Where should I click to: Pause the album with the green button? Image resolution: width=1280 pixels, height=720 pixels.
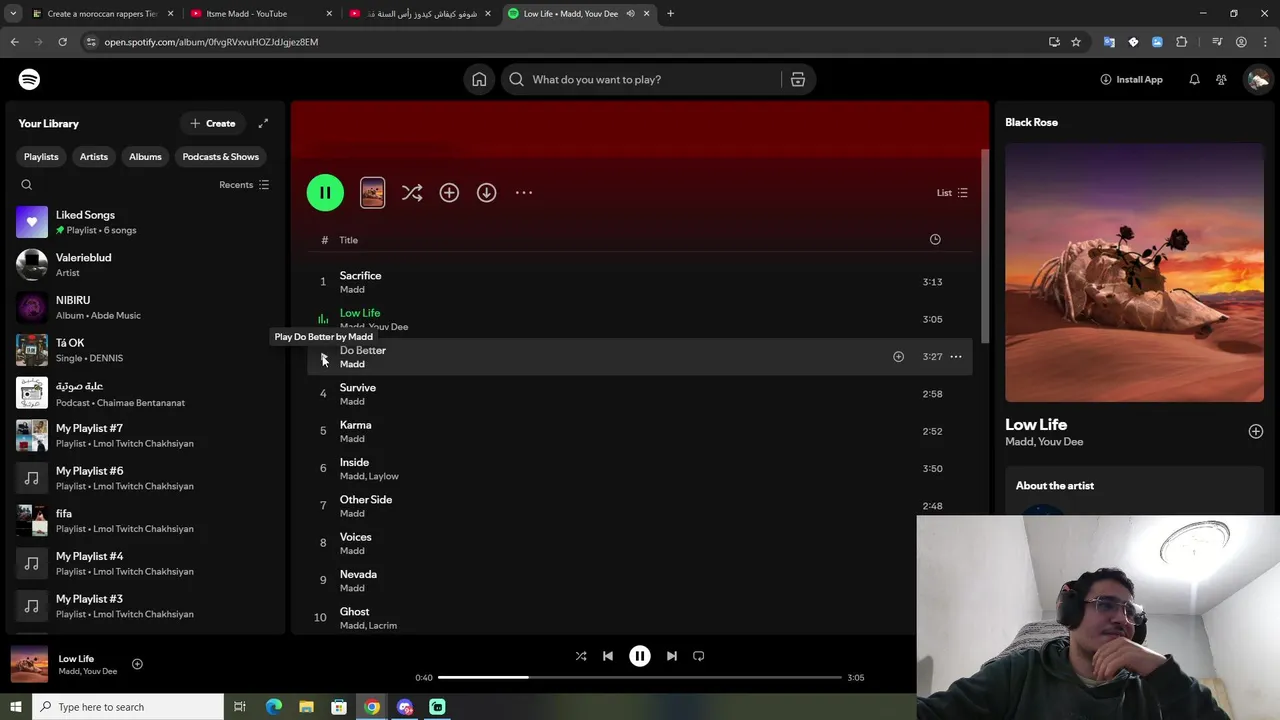pos(325,192)
